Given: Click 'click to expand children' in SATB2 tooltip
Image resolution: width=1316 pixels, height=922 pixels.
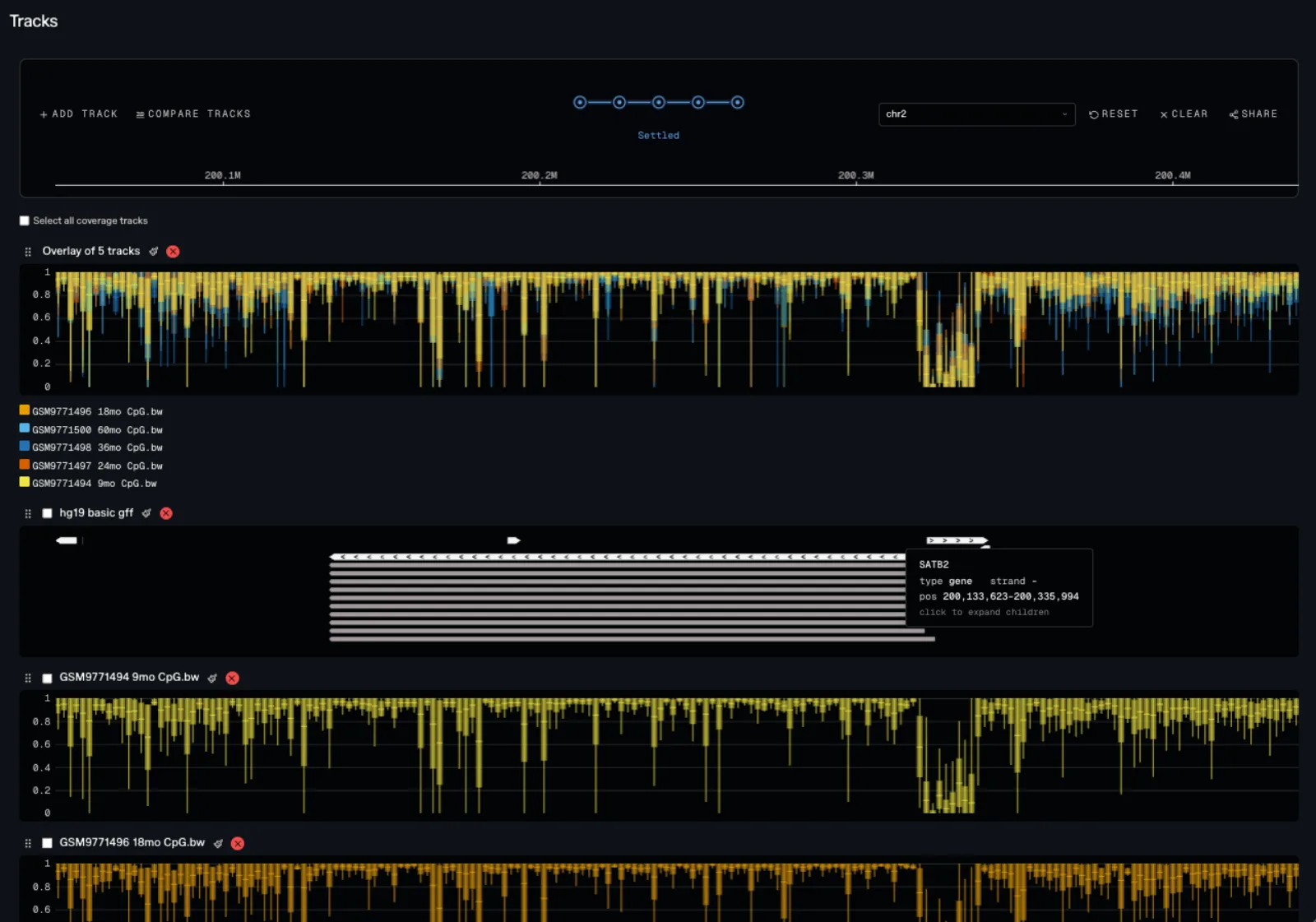Looking at the screenshot, I should [x=984, y=613].
